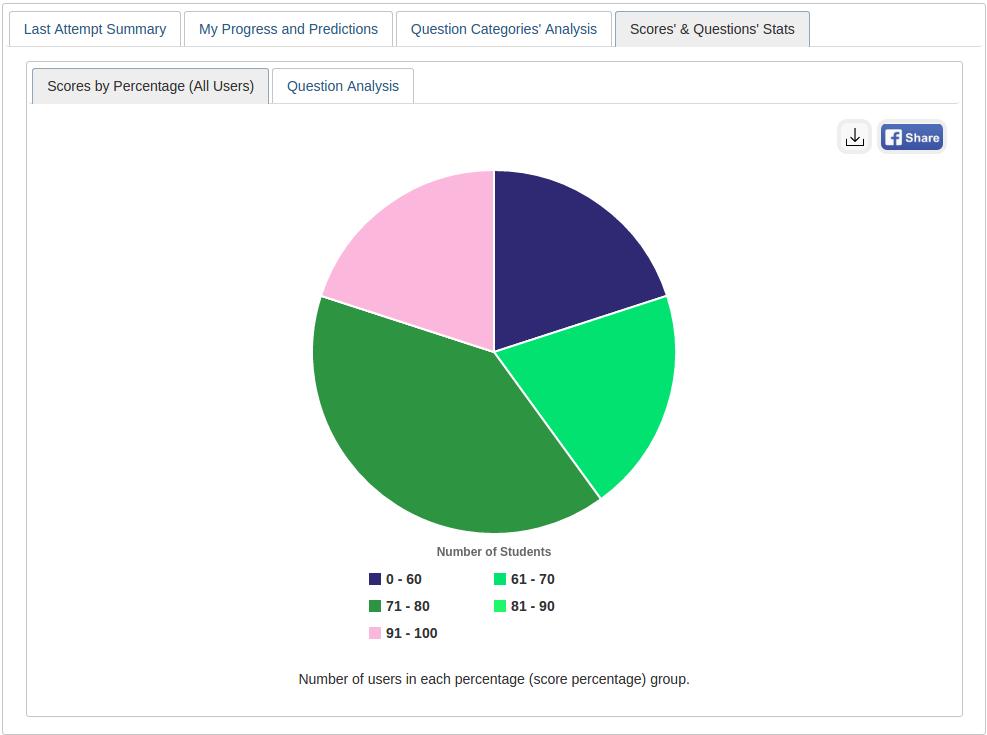Viewport: 987px width, 735px height.
Task: Click the 61 - 70 legend color square
Action: 500,579
